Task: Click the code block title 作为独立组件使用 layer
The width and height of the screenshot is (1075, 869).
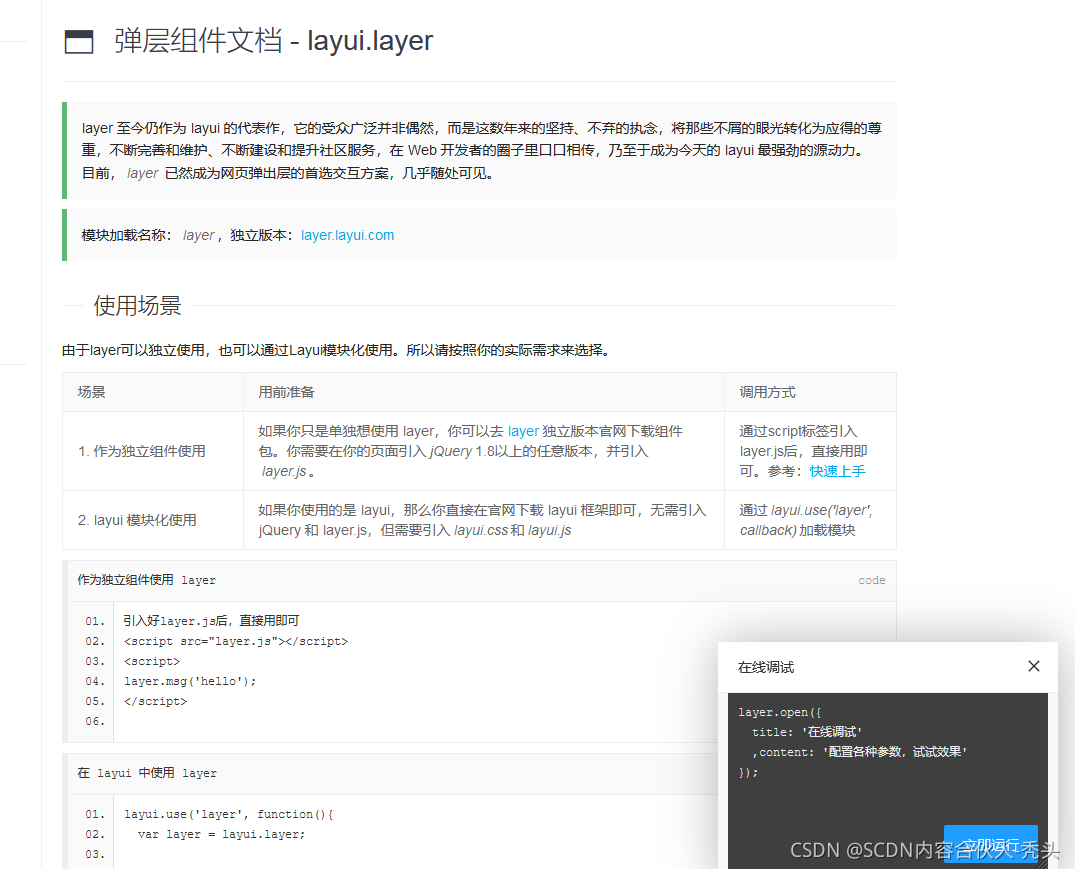Action: pyautogui.click(x=146, y=580)
